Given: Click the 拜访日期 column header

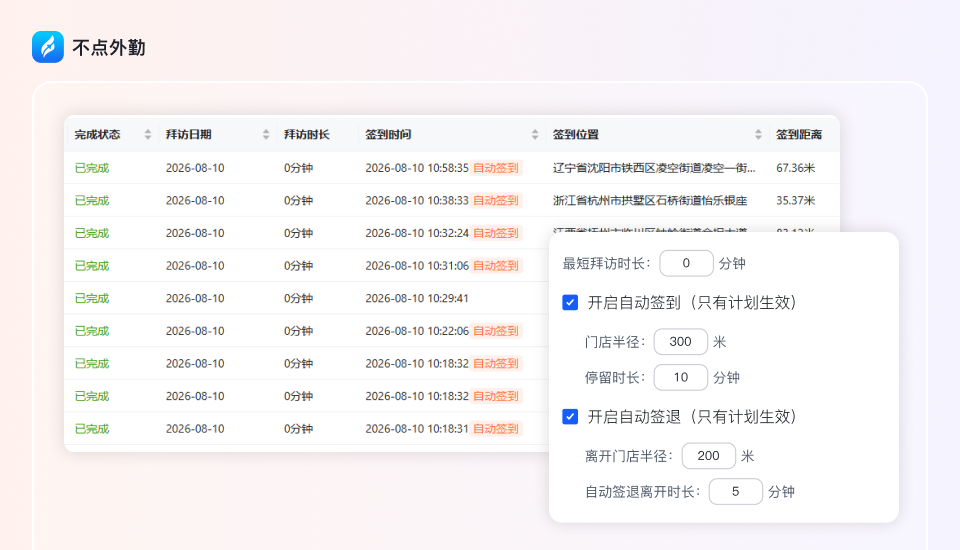Looking at the screenshot, I should (x=189, y=134).
